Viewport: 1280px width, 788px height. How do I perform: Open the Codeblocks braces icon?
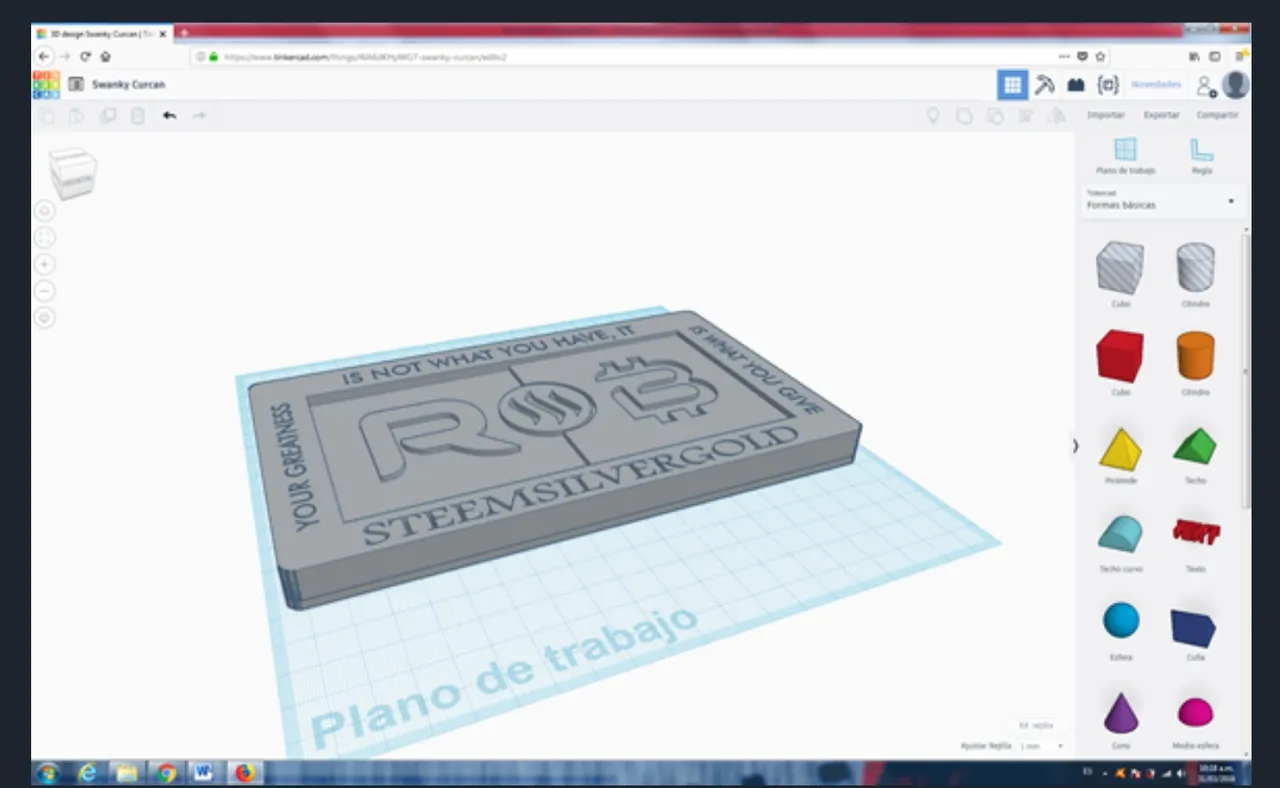pyautogui.click(x=1108, y=85)
